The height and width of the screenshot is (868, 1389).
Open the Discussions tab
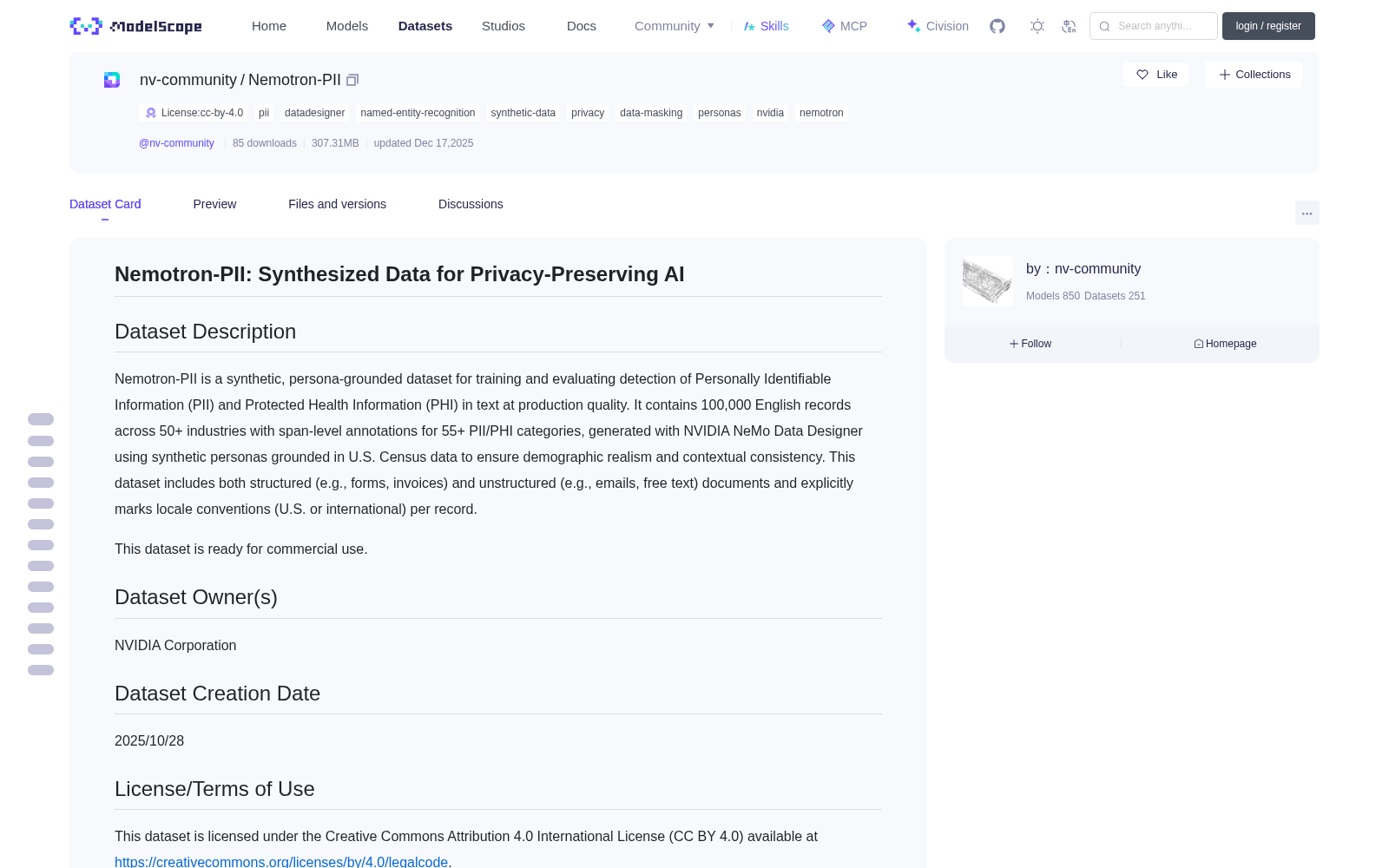click(x=471, y=204)
